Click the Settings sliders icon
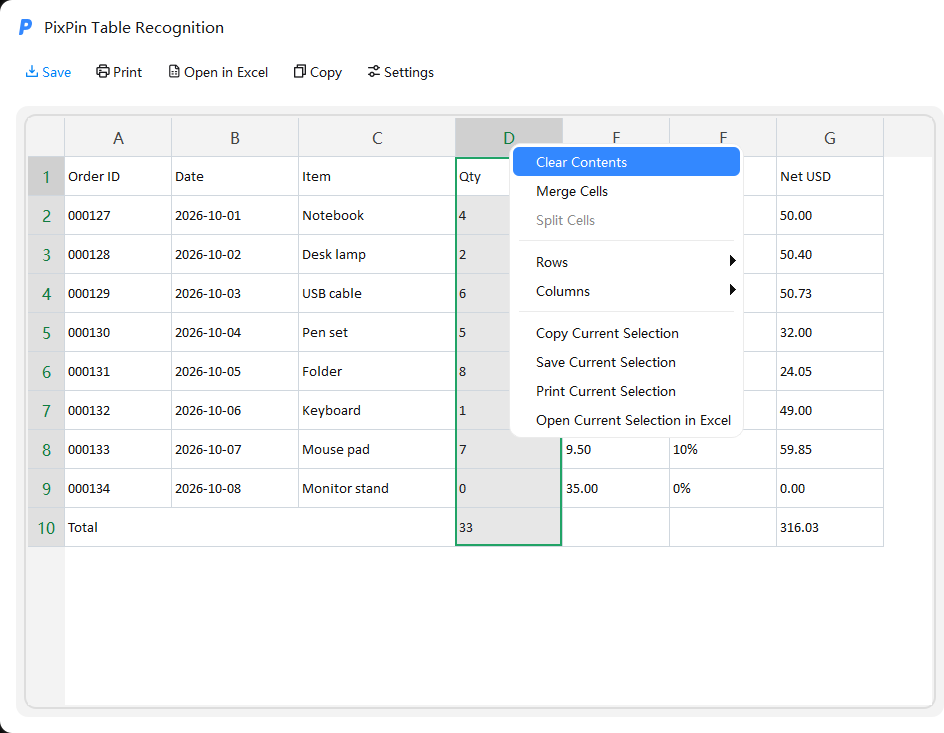944x733 pixels. (x=374, y=72)
